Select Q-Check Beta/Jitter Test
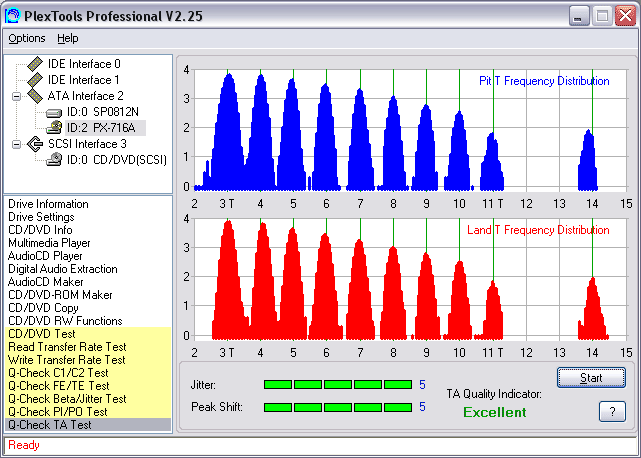The width and height of the screenshot is (641, 458). coord(88,399)
